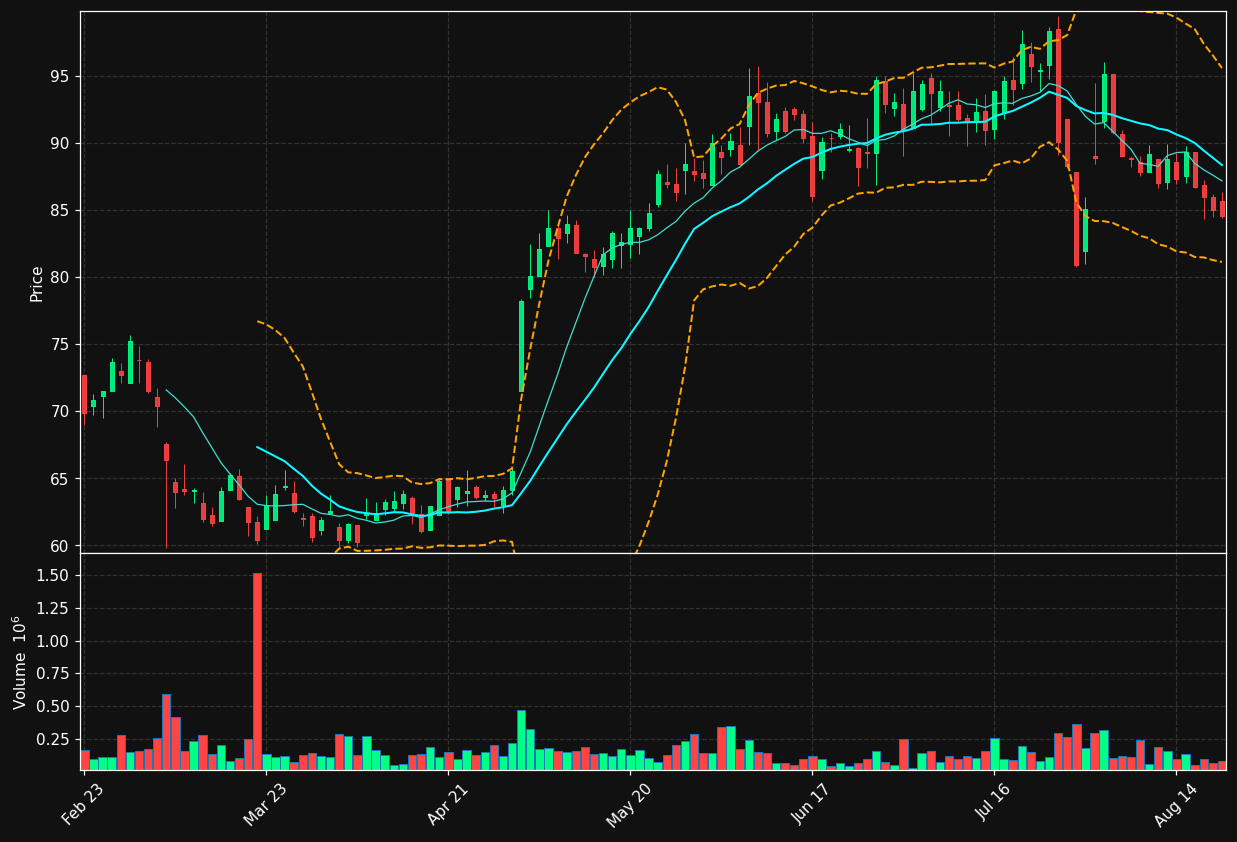Viewport: 1237px width, 842px height.
Task: Select the 95 price tick label
Action: pos(62,76)
